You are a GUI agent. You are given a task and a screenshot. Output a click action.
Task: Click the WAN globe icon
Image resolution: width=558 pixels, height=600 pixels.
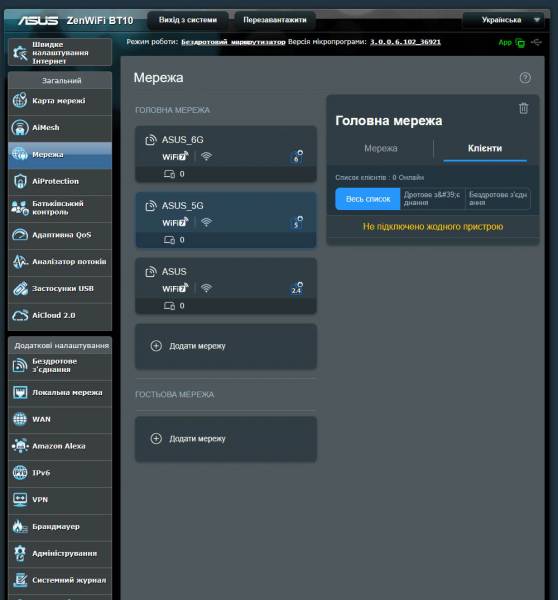[x=20, y=419]
